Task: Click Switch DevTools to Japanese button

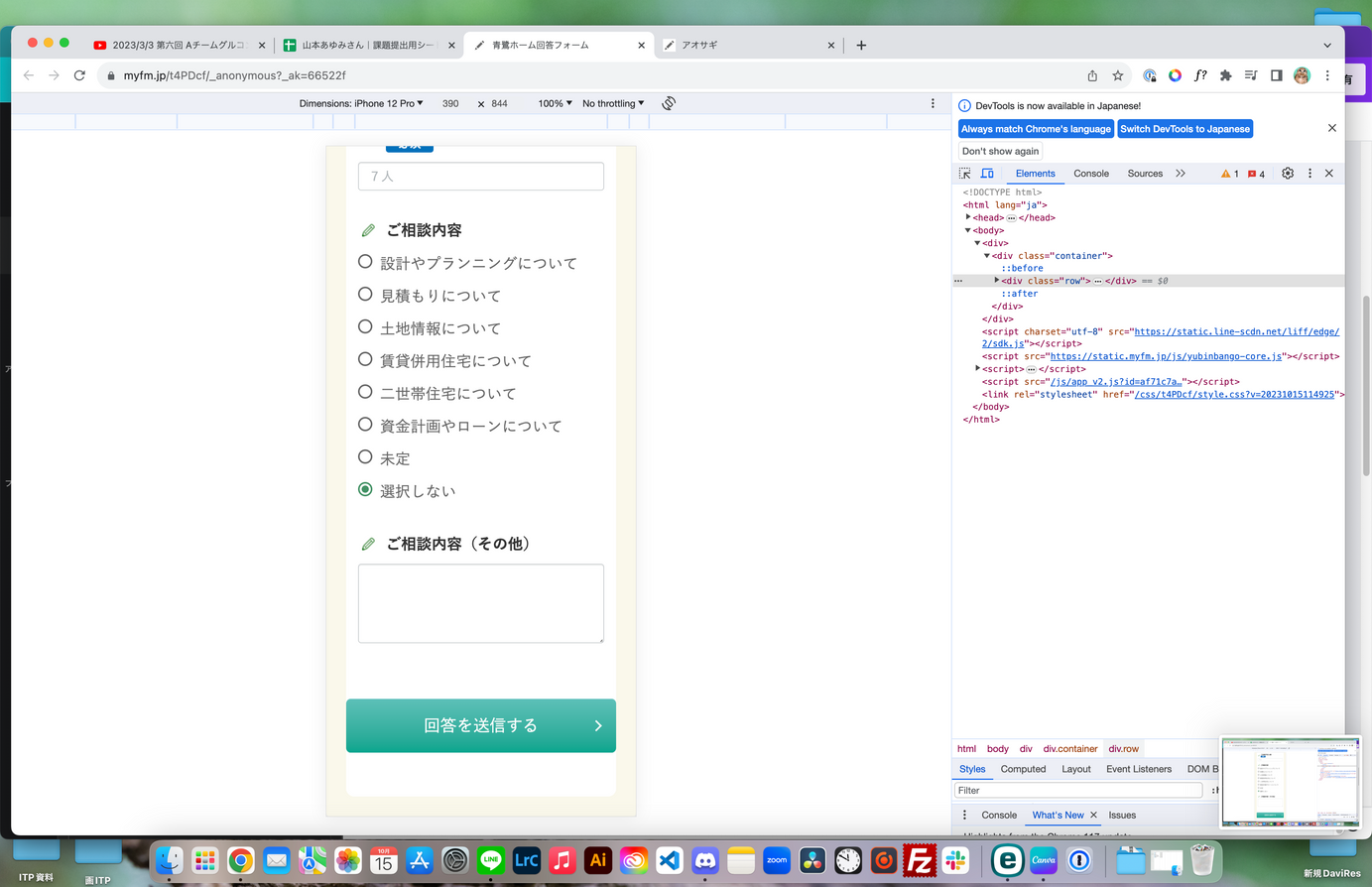Action: coord(1185,129)
